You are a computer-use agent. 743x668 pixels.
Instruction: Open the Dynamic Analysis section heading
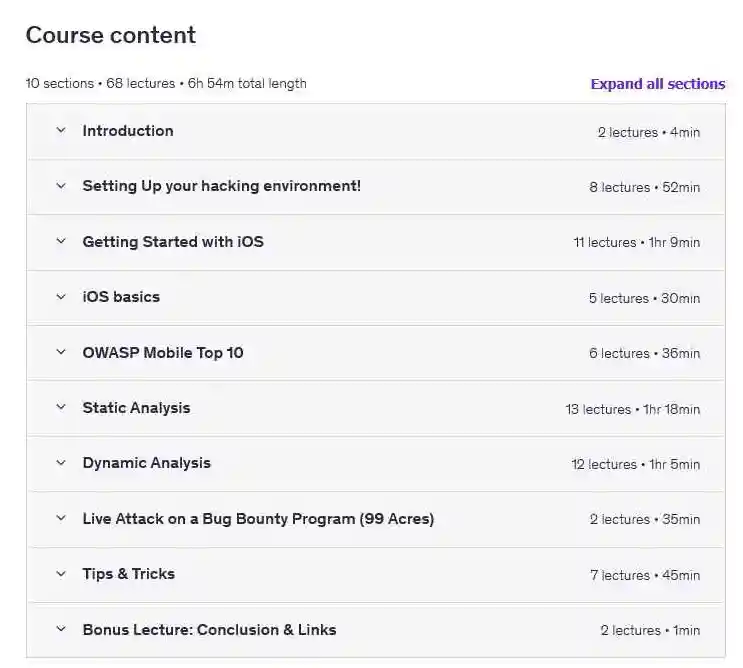(146, 463)
